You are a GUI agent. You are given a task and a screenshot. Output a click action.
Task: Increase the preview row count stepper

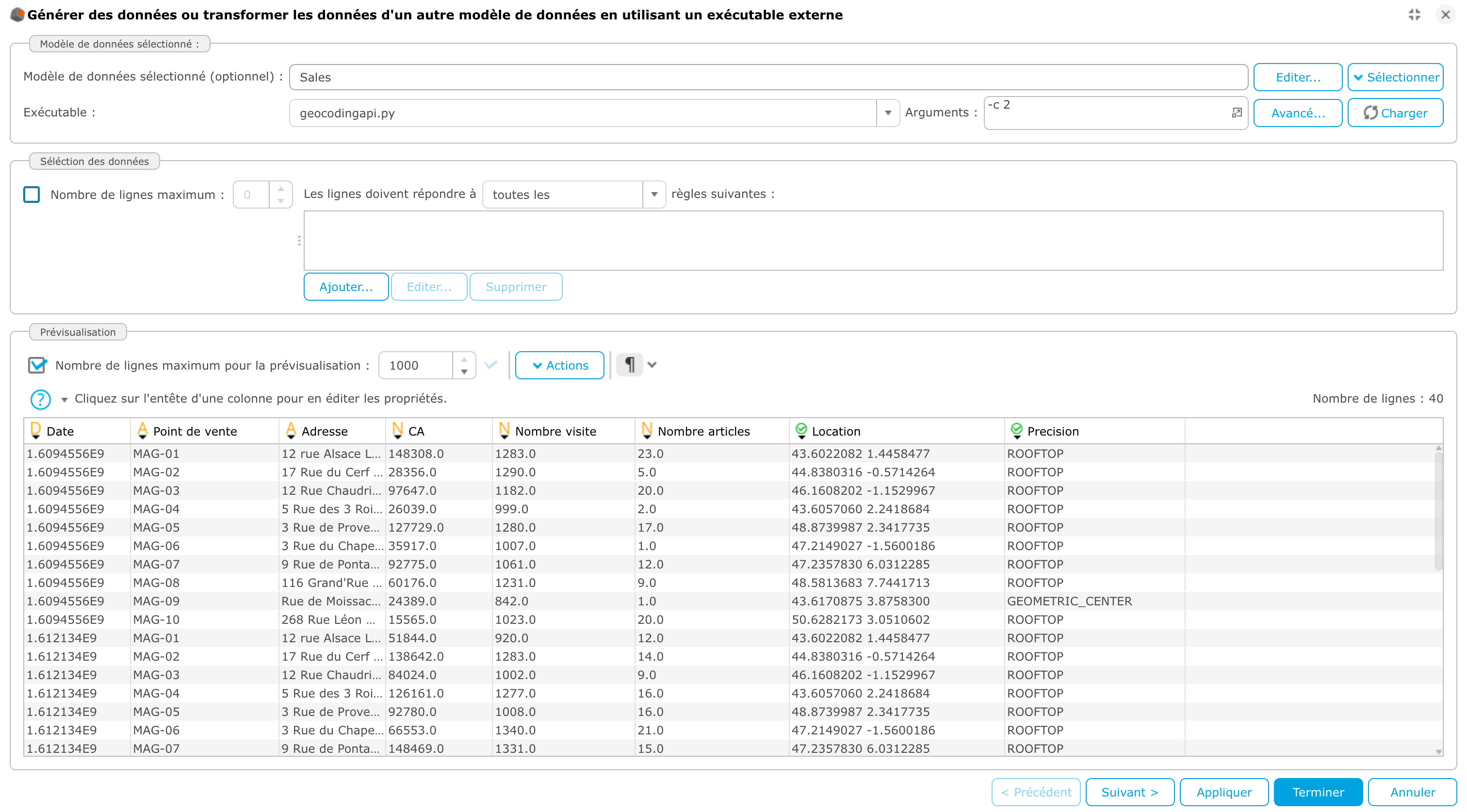point(464,359)
